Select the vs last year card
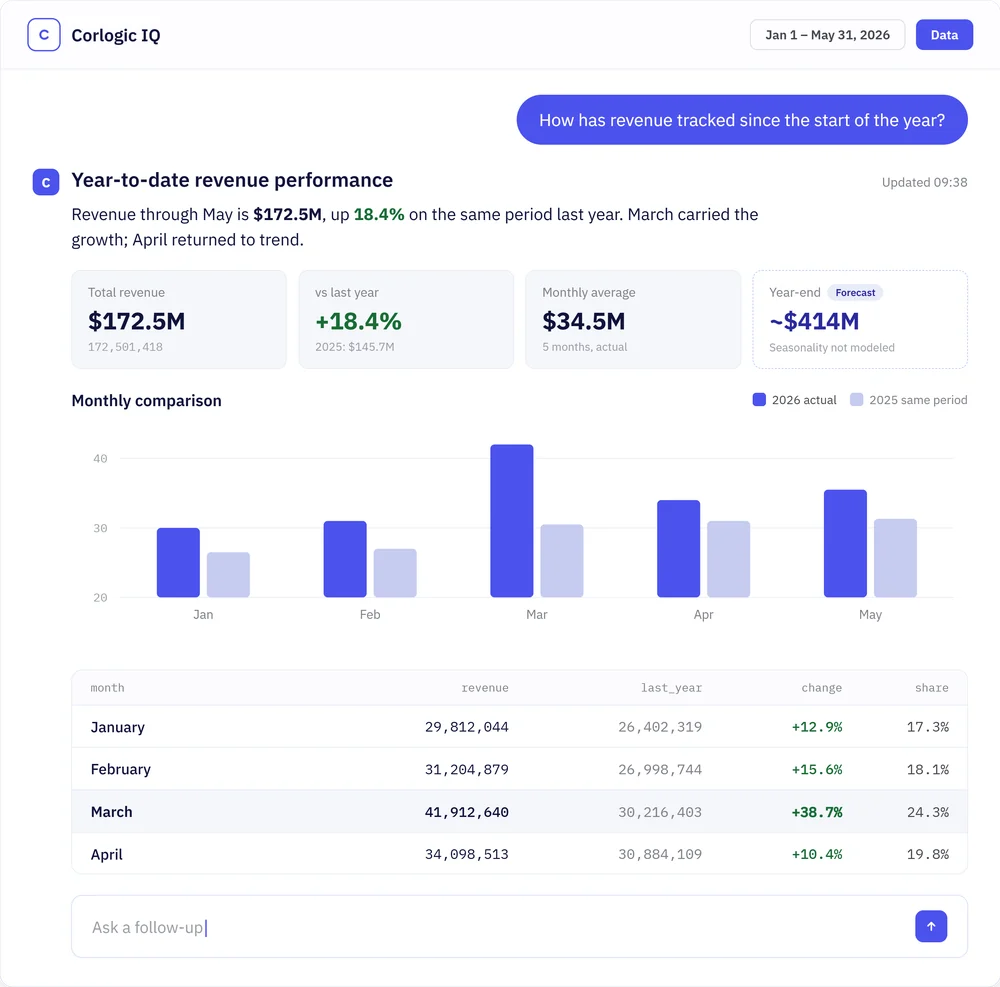The width and height of the screenshot is (1000, 987). 406,319
